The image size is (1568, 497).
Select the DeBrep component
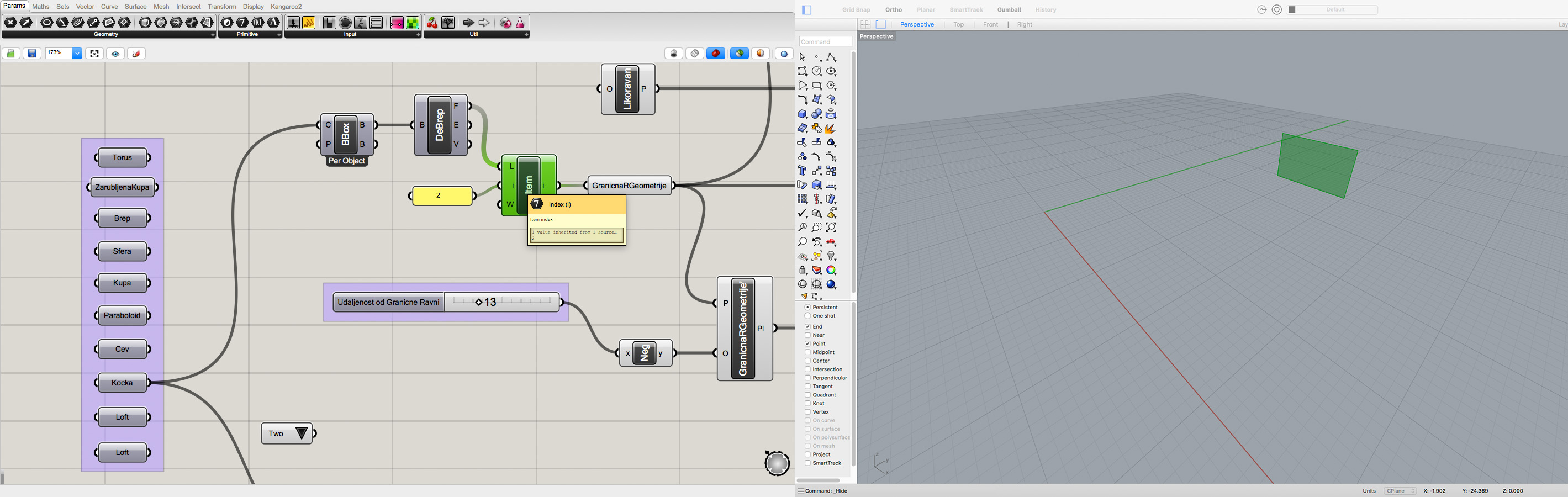click(x=440, y=125)
